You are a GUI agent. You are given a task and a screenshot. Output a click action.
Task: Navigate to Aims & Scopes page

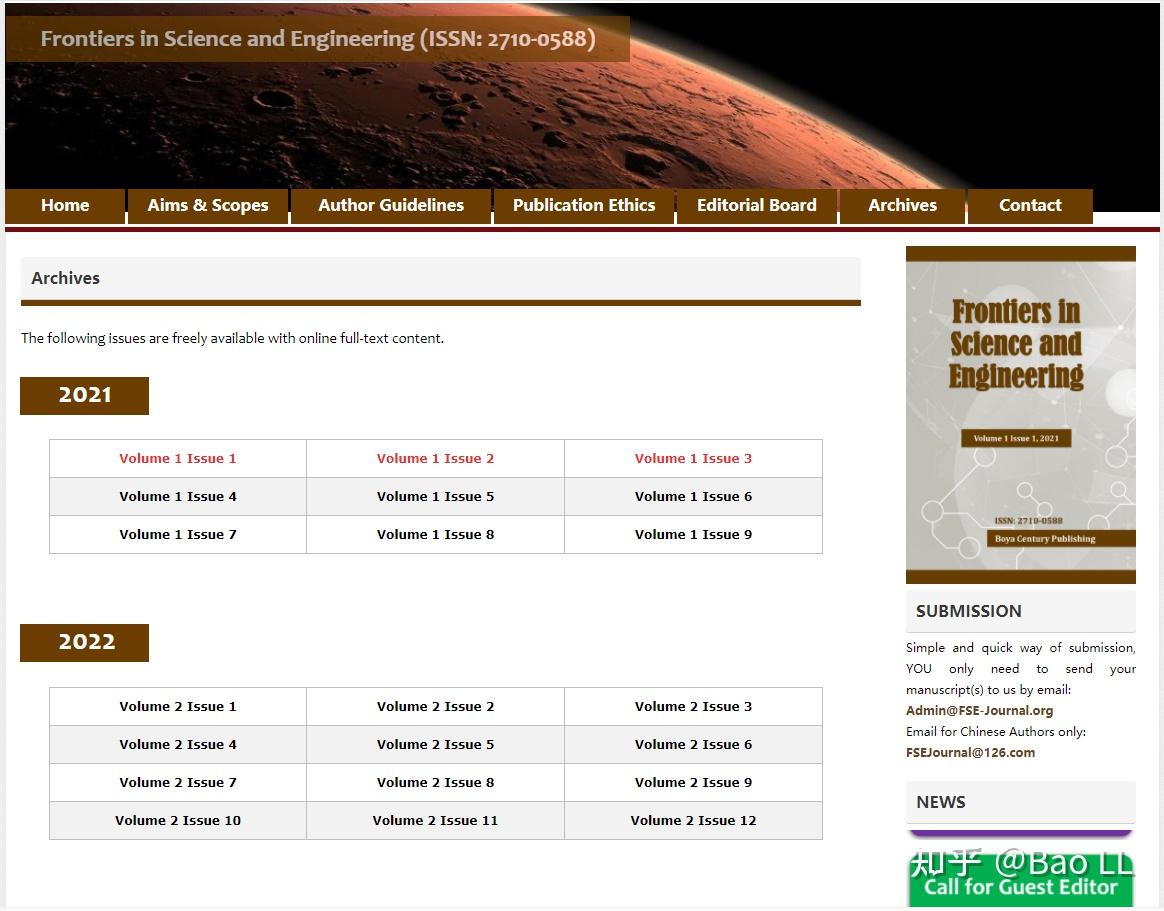[207, 205]
